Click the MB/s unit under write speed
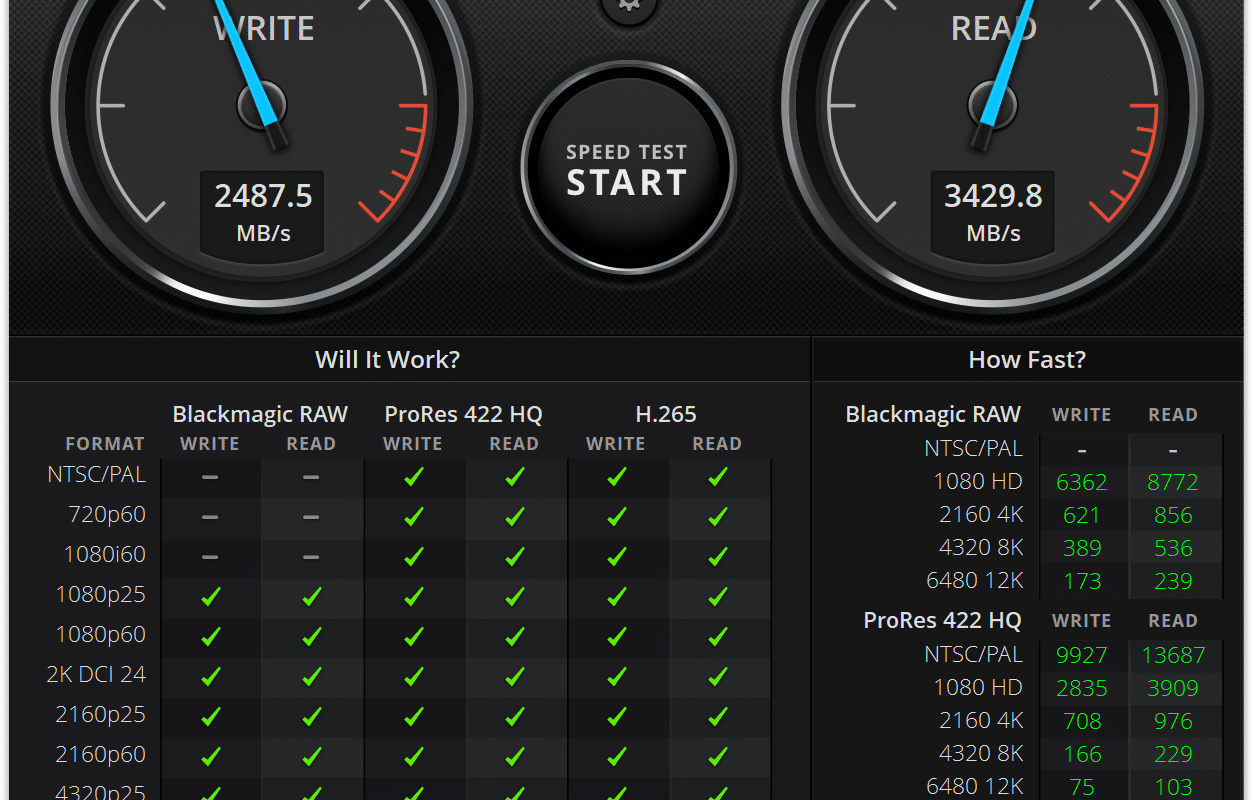The width and height of the screenshot is (1253, 800). tap(264, 234)
